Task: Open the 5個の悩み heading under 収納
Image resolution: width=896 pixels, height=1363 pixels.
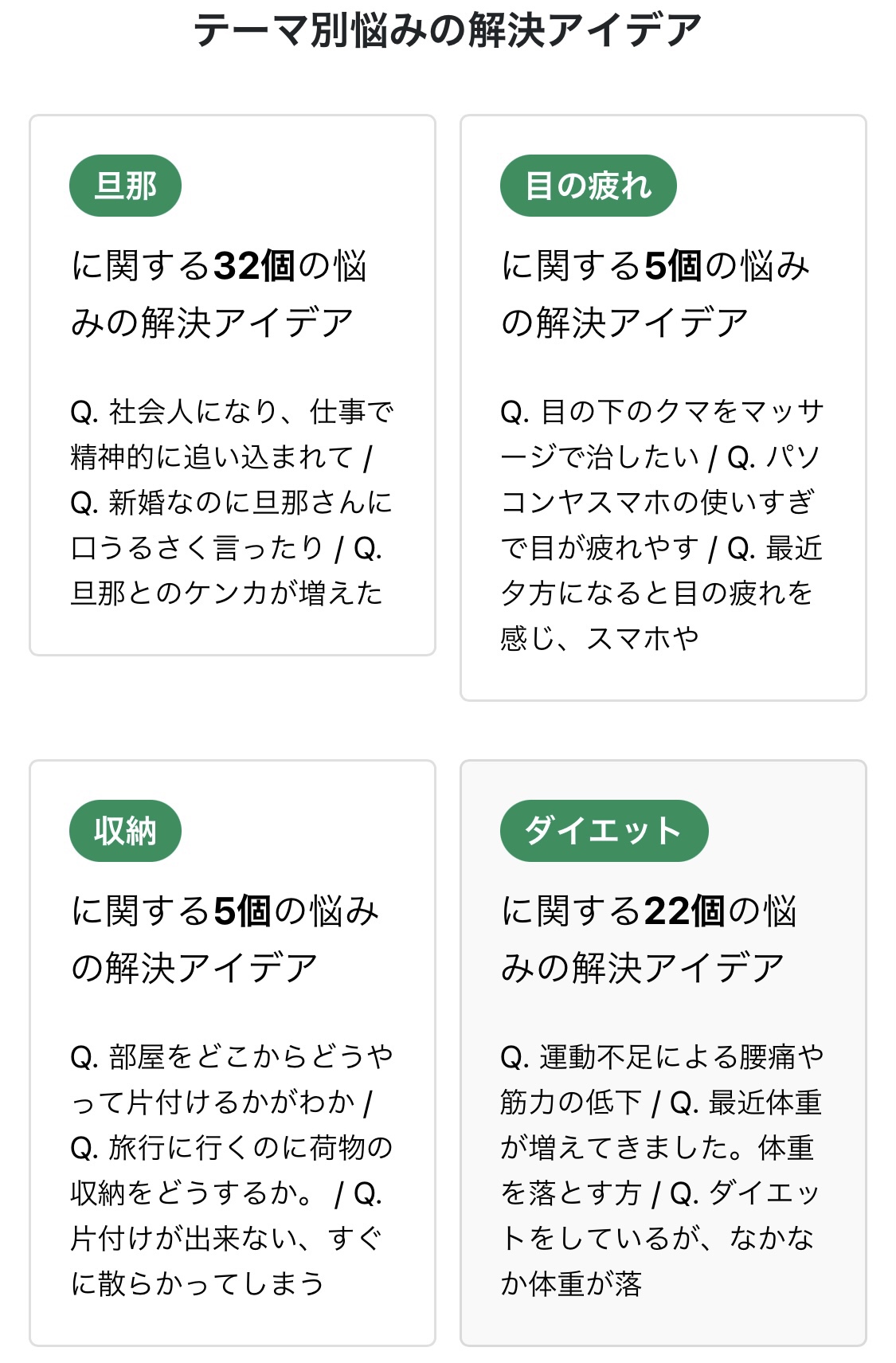Action: tap(225, 939)
